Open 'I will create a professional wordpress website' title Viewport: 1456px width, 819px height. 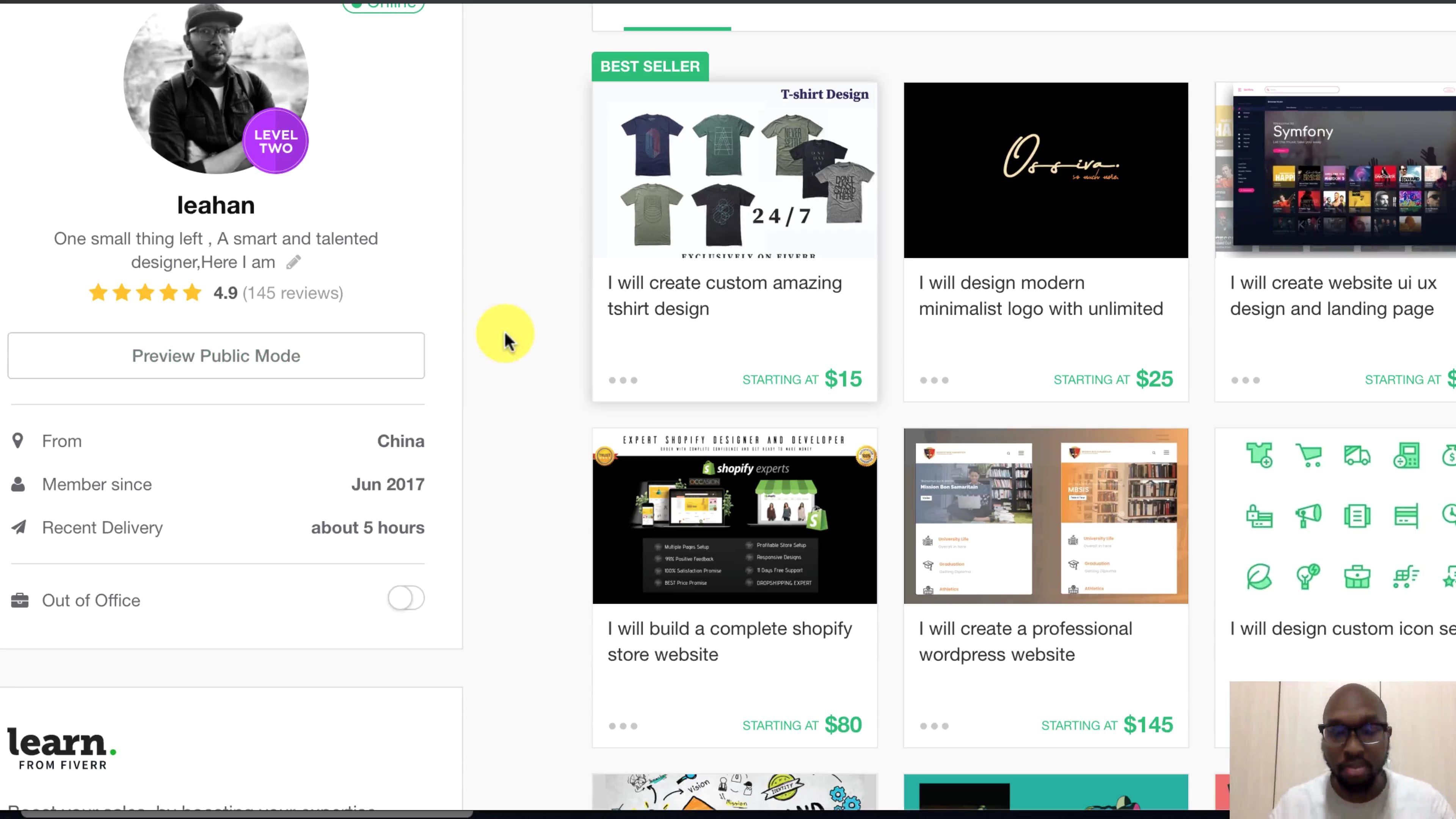click(x=1025, y=642)
